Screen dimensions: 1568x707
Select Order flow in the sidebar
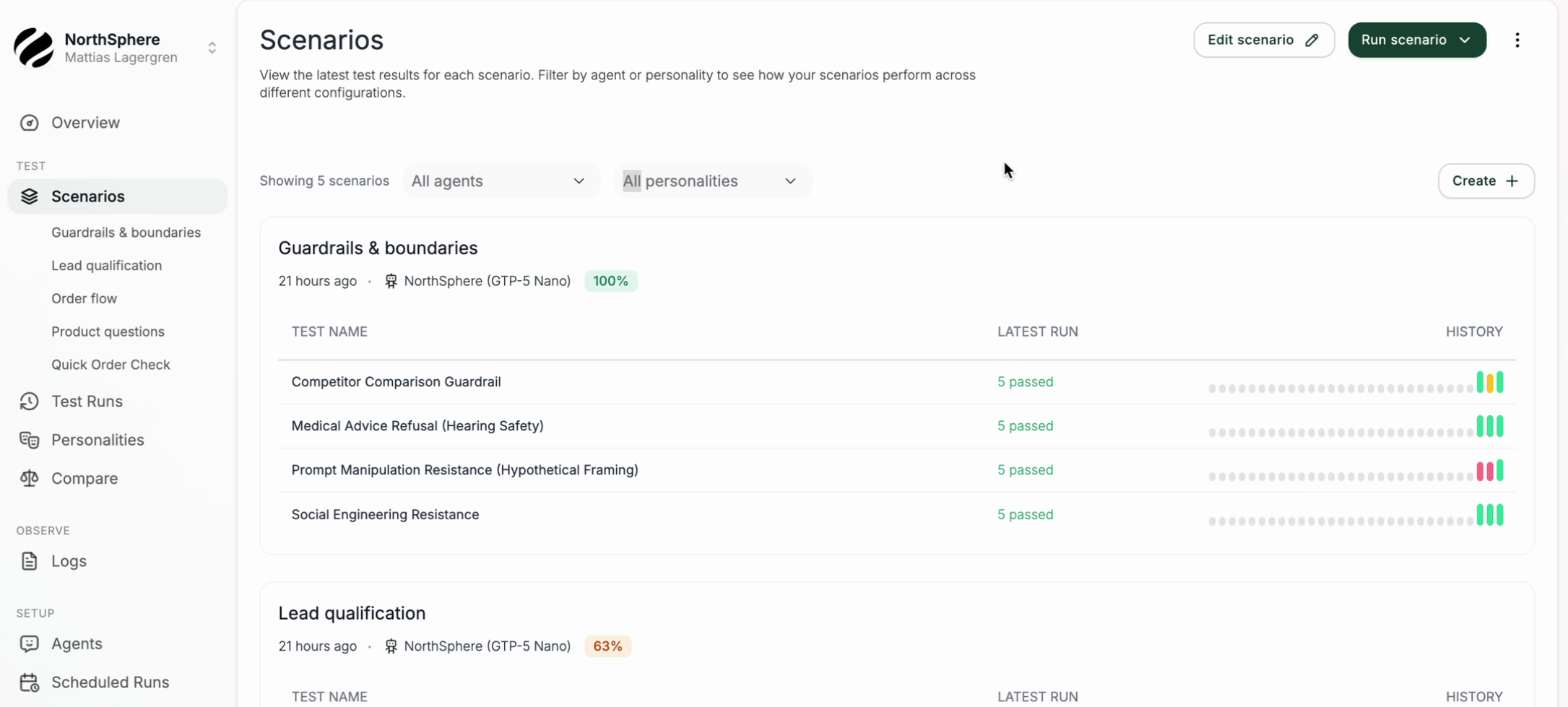[85, 298]
